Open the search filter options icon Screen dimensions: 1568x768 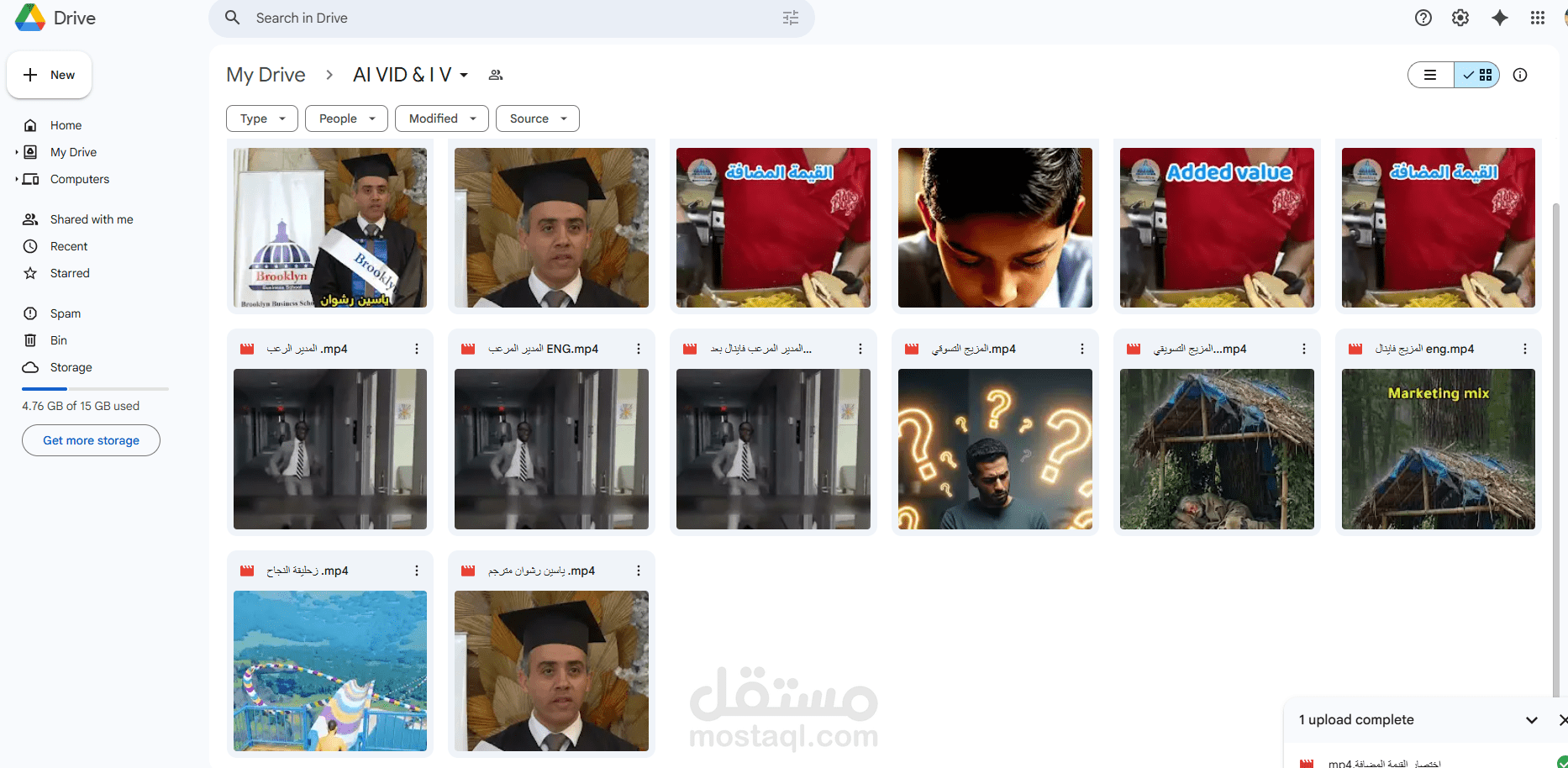tap(790, 17)
